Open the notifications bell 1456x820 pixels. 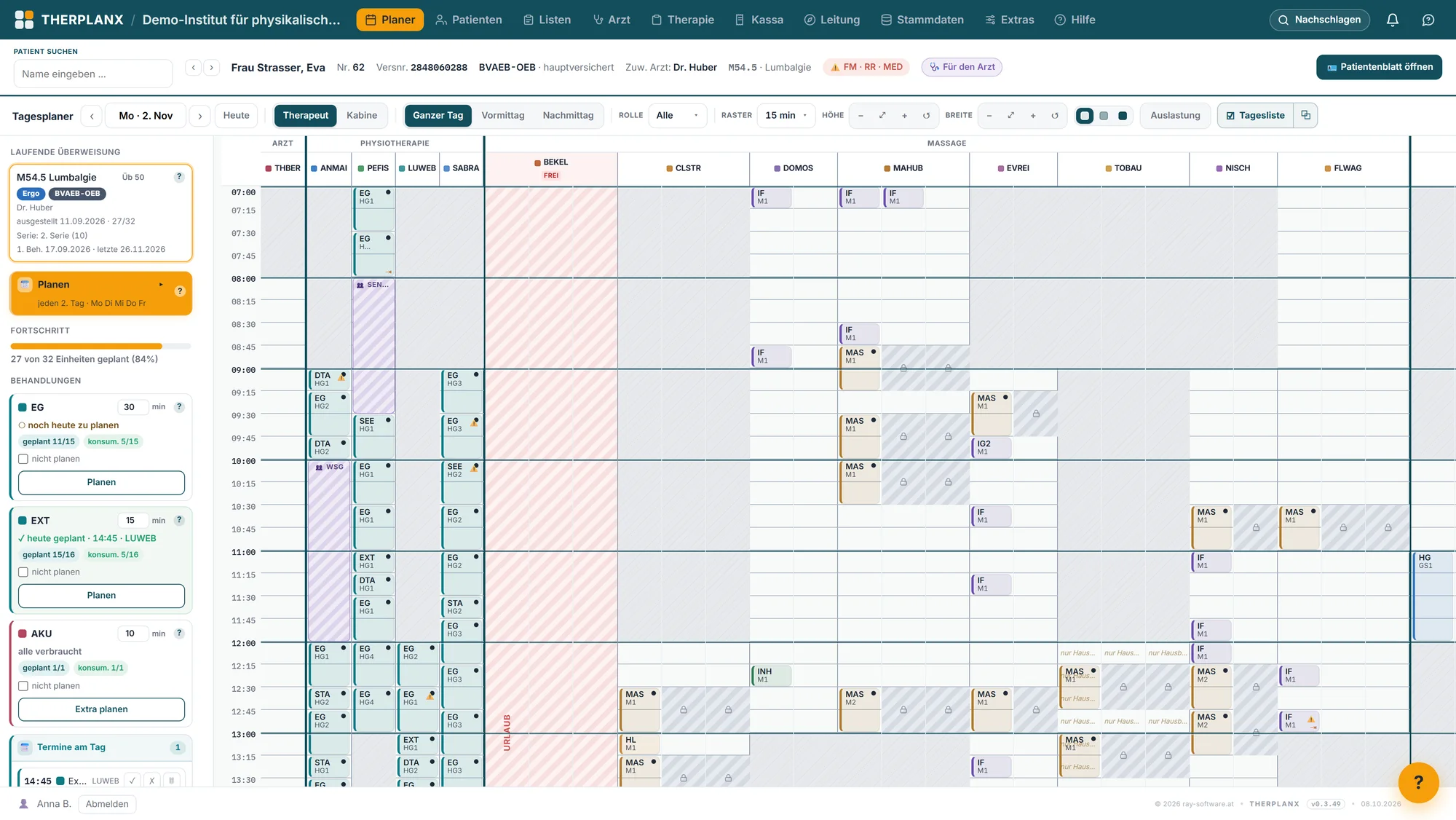(1392, 20)
